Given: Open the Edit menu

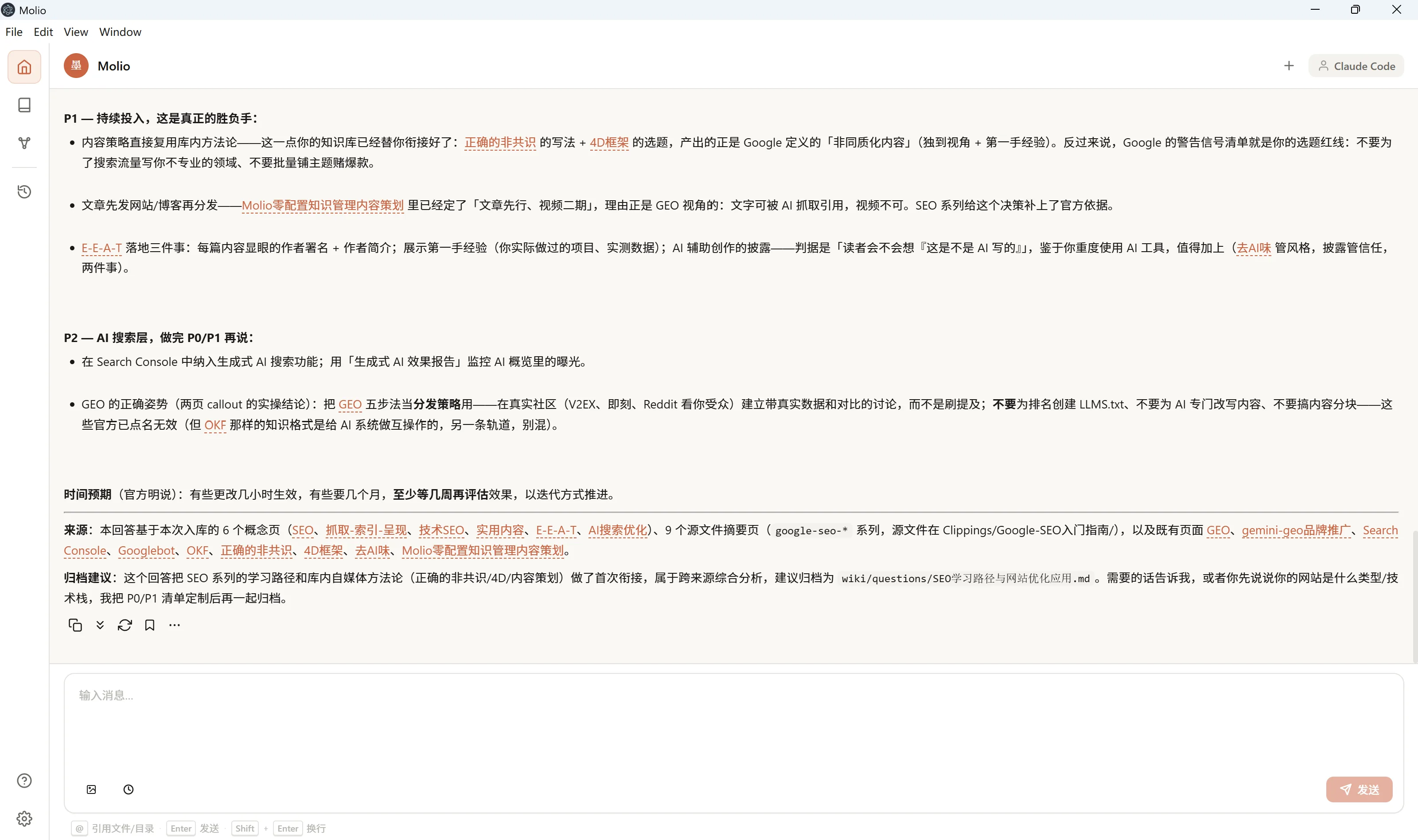Looking at the screenshot, I should 43,32.
